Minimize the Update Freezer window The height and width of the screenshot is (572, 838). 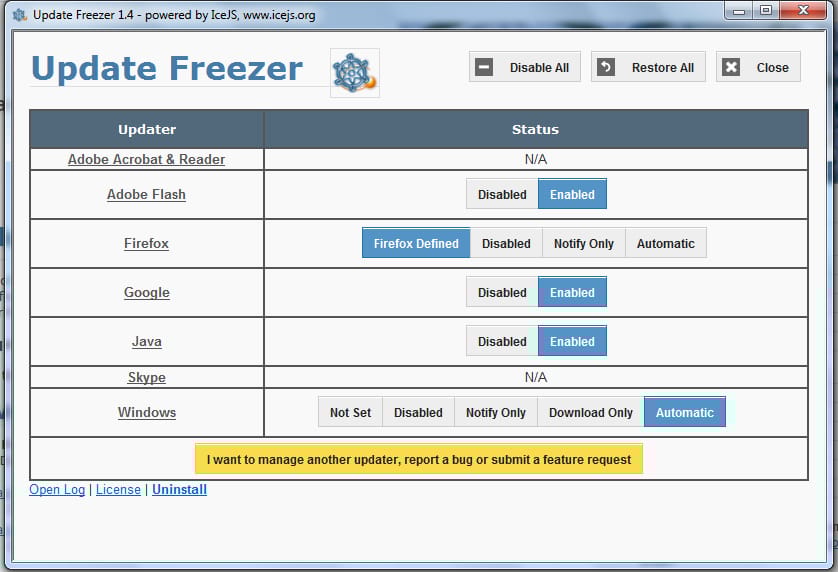pyautogui.click(x=739, y=10)
